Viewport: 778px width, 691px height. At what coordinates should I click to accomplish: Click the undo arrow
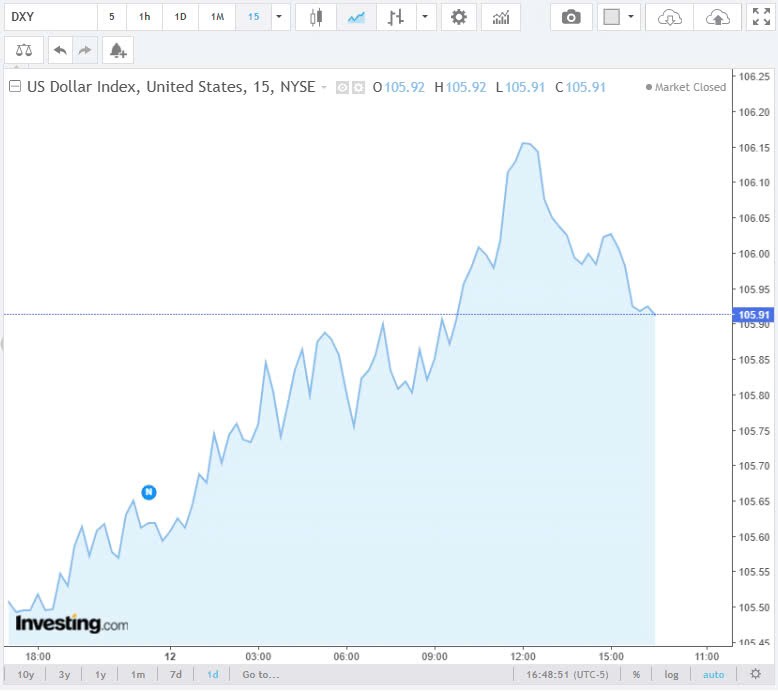point(61,50)
